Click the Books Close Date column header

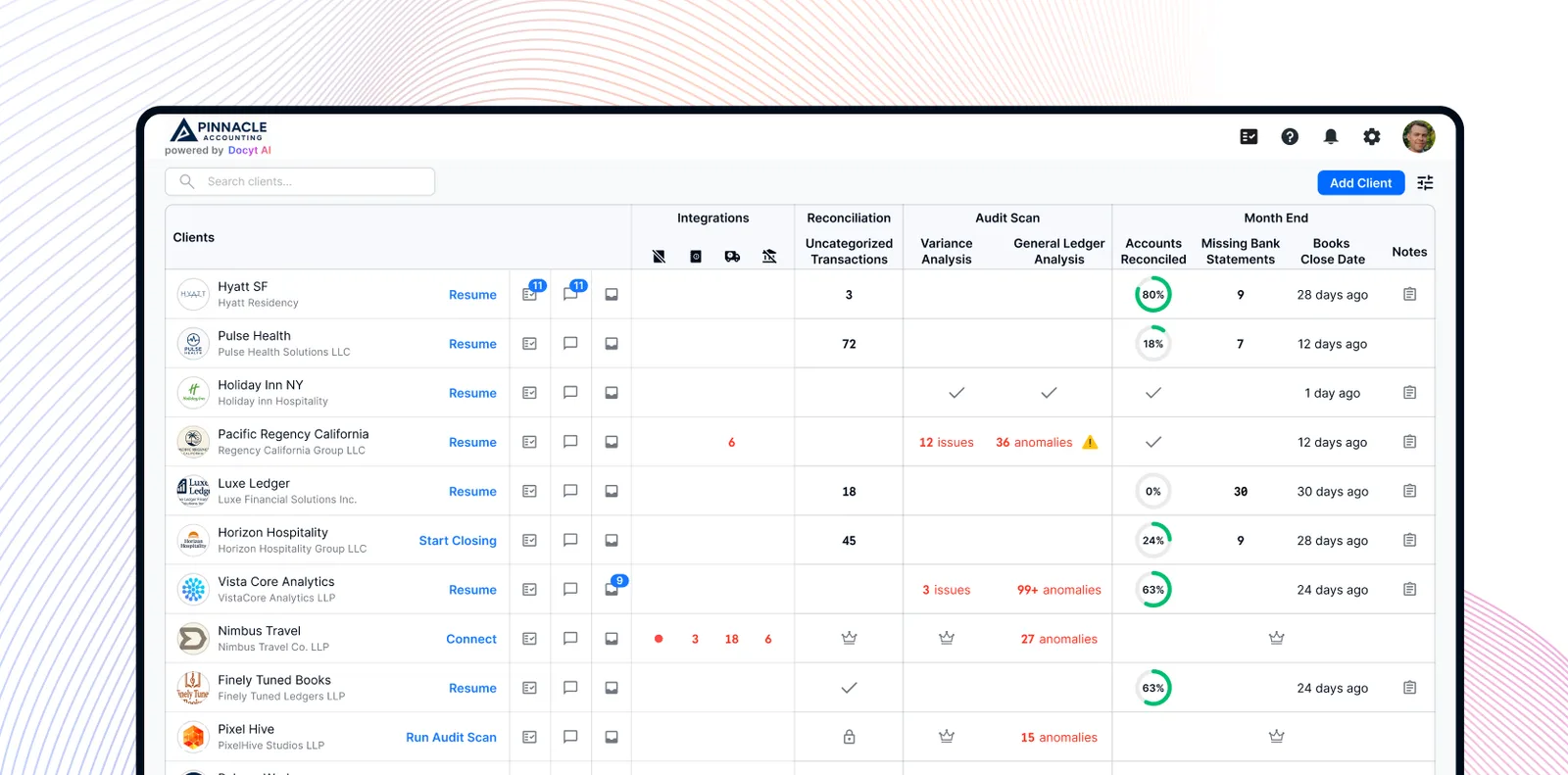point(1332,251)
